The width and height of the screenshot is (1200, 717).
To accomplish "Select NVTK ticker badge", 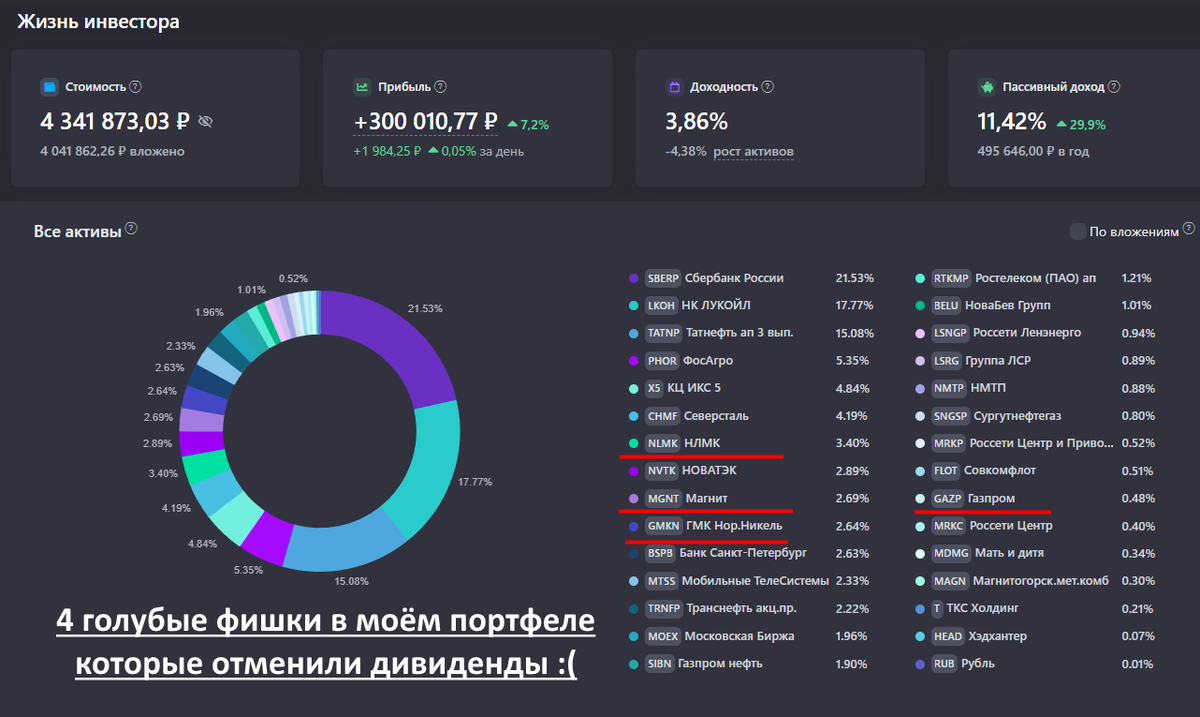I will [662, 470].
